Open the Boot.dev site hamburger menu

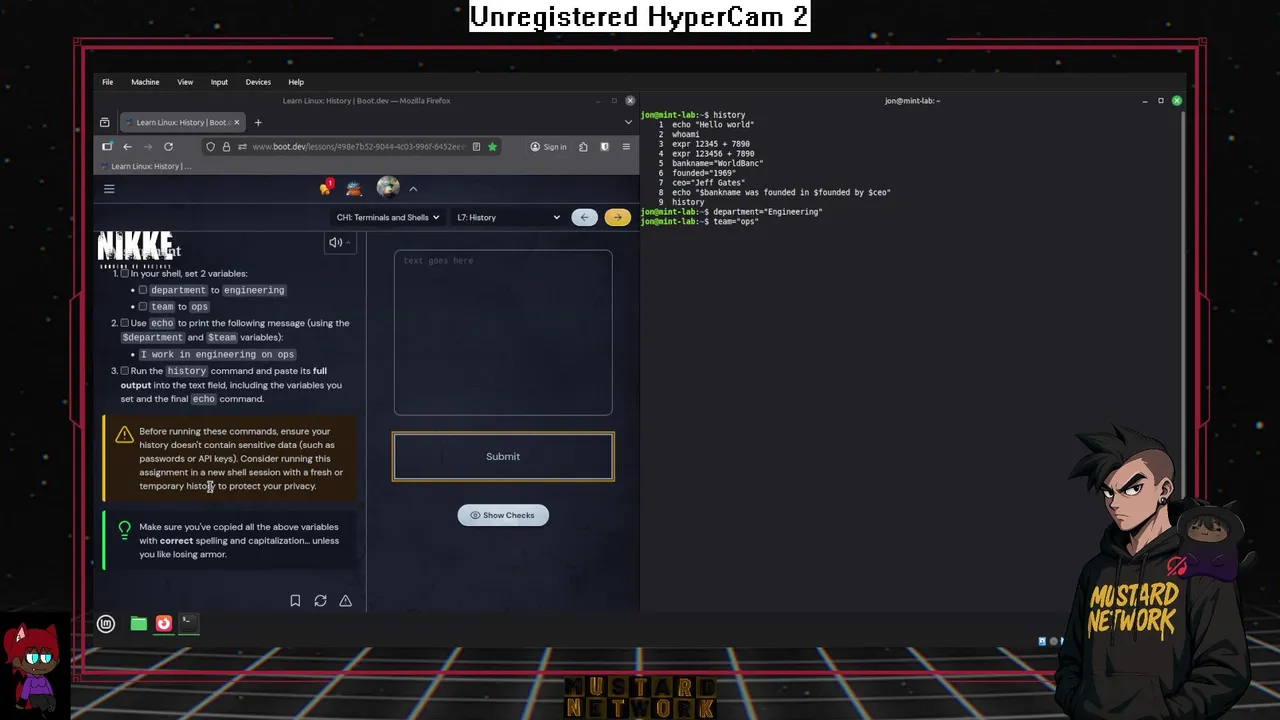point(109,188)
